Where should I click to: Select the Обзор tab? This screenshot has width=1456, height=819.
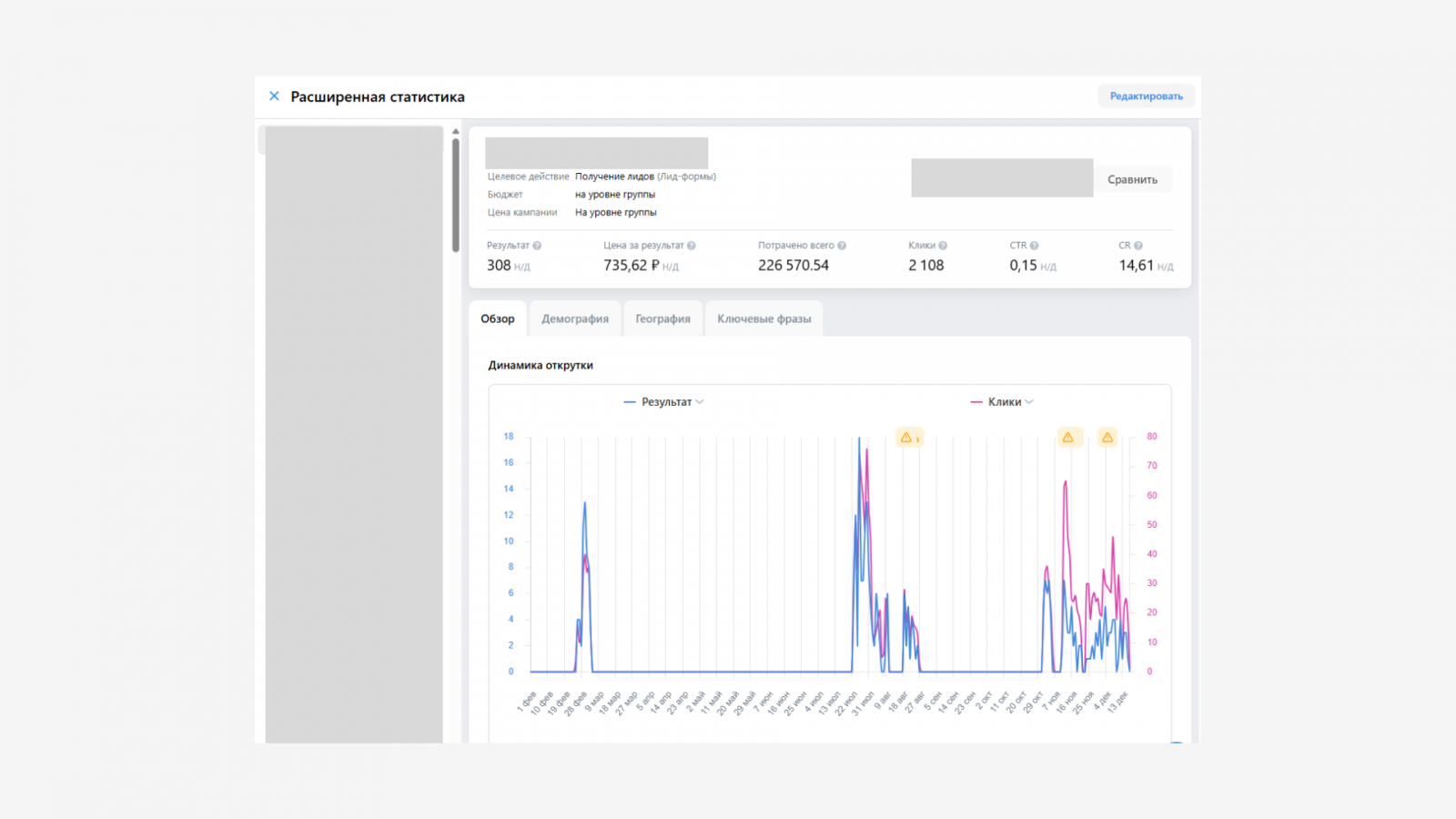498,319
